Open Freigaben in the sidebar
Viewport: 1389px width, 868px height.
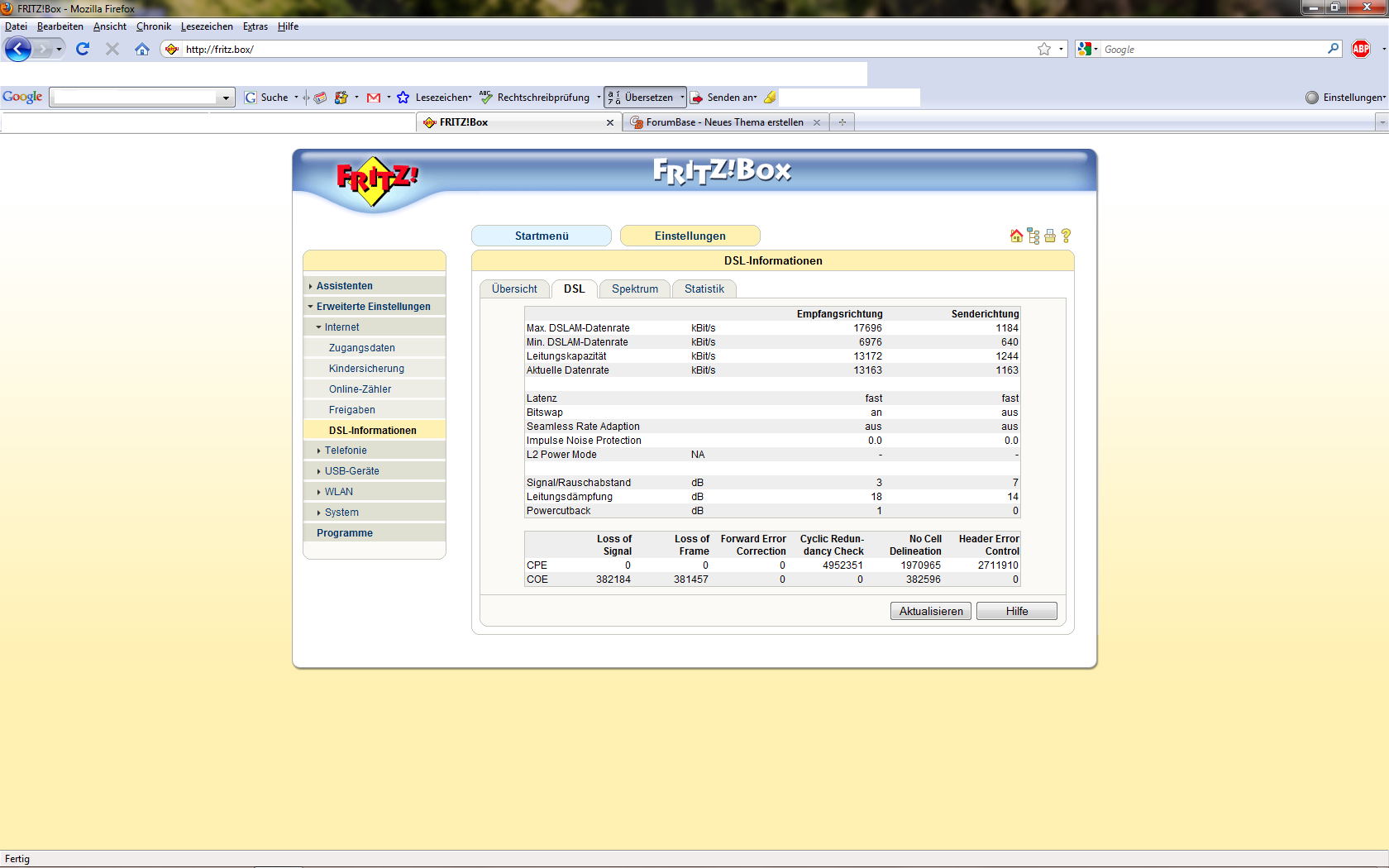pyautogui.click(x=351, y=410)
